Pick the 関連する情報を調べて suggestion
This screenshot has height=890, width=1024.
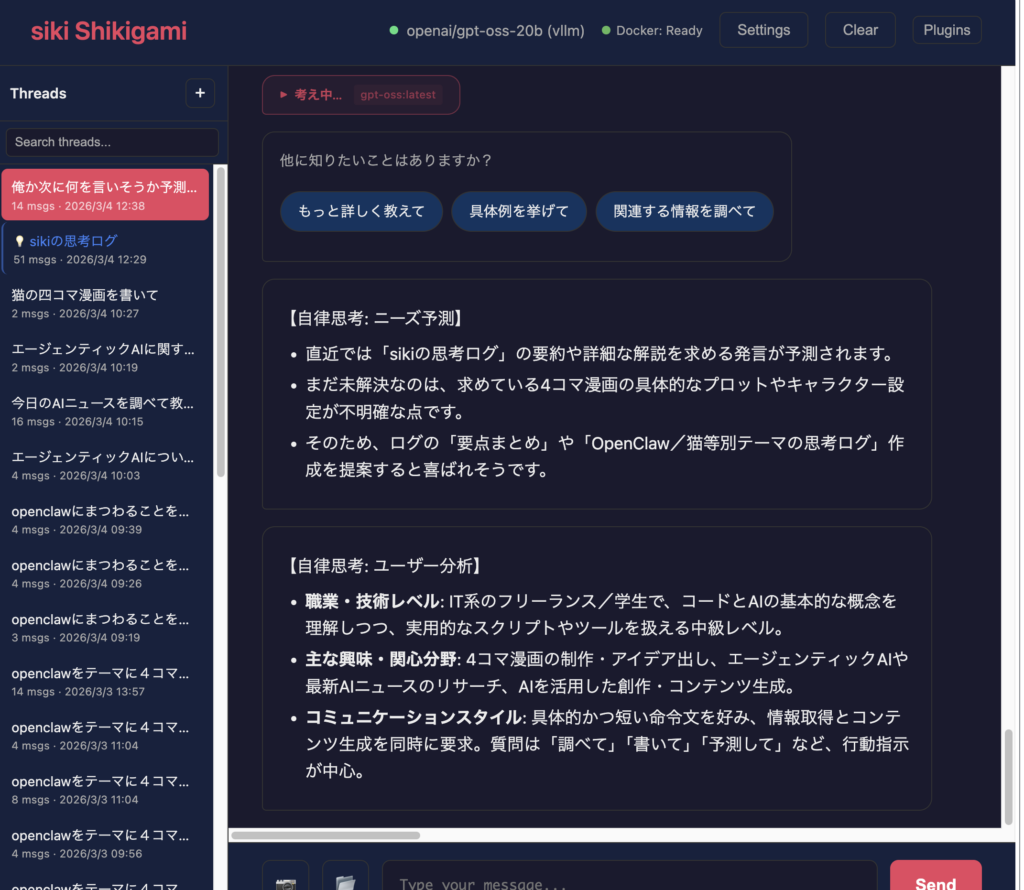click(x=684, y=211)
